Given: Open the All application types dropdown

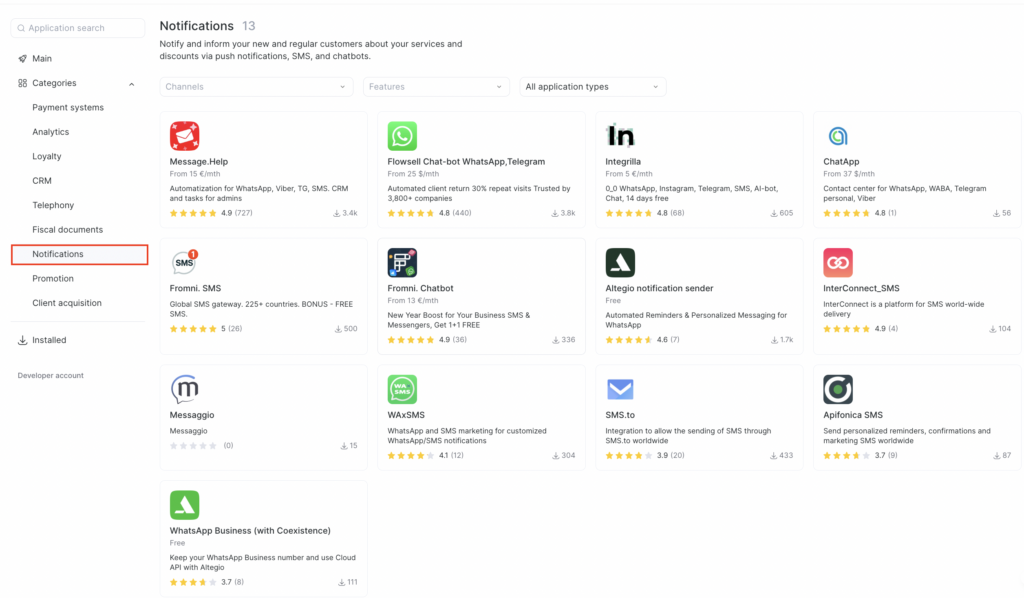Looking at the screenshot, I should (592, 87).
